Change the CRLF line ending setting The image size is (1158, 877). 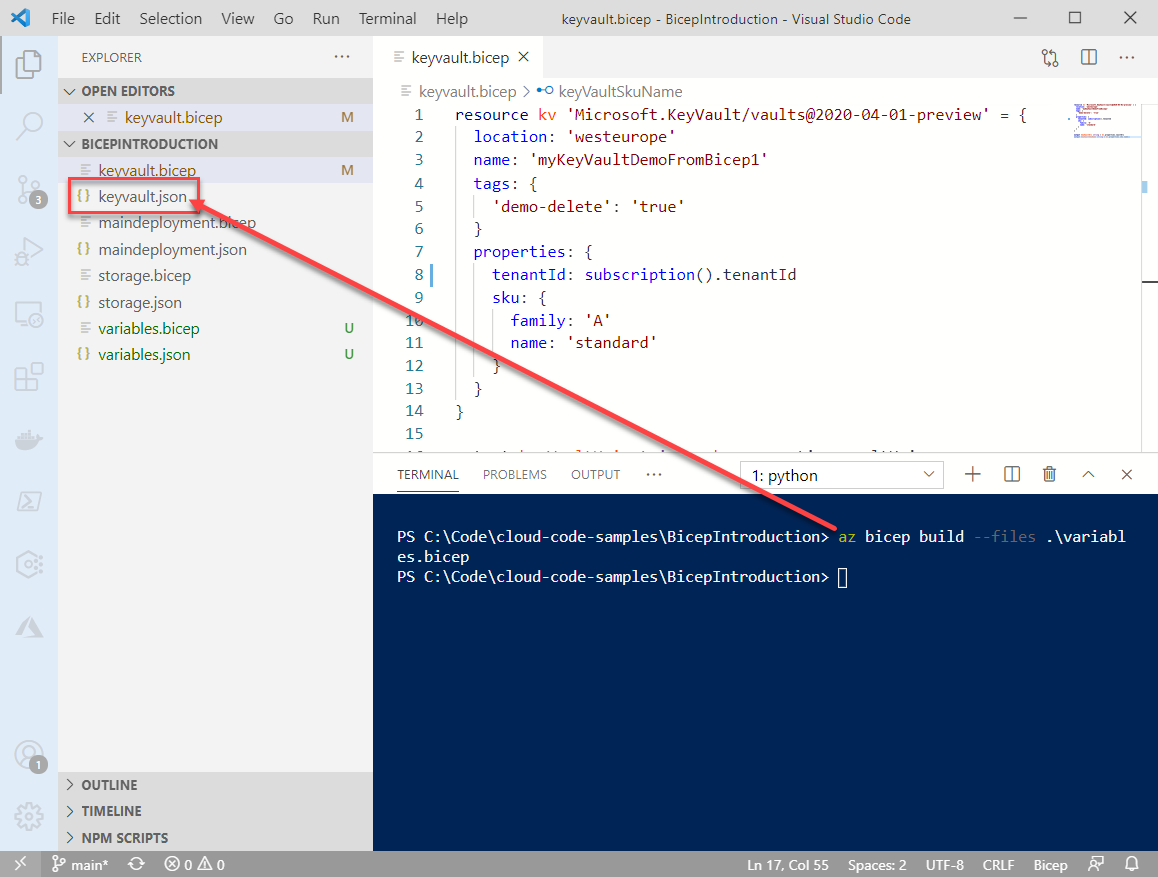[998, 864]
